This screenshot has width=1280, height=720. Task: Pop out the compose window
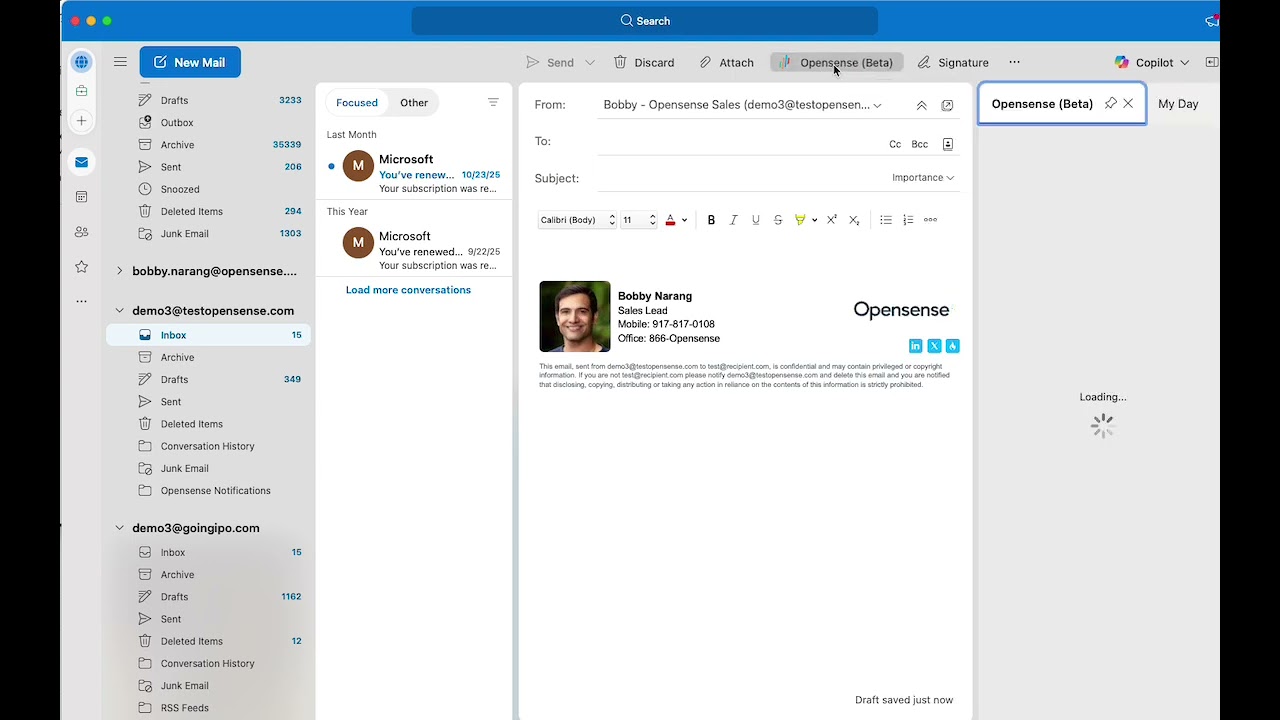pos(947,105)
